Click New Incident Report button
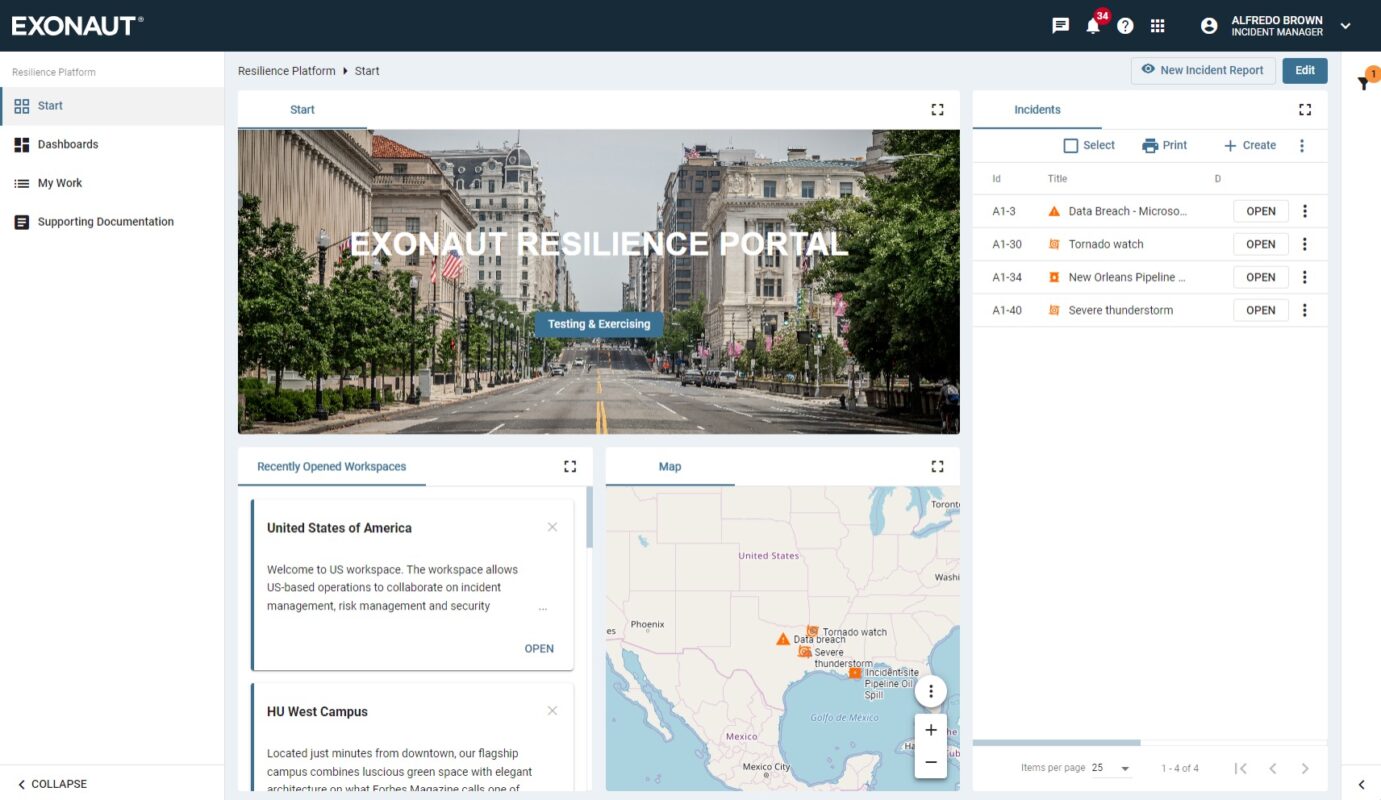This screenshot has height=800, width=1381. 1203,70
